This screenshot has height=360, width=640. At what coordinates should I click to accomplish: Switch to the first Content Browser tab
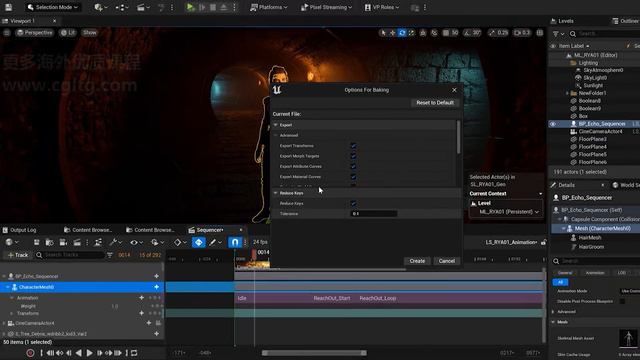[x=88, y=230]
